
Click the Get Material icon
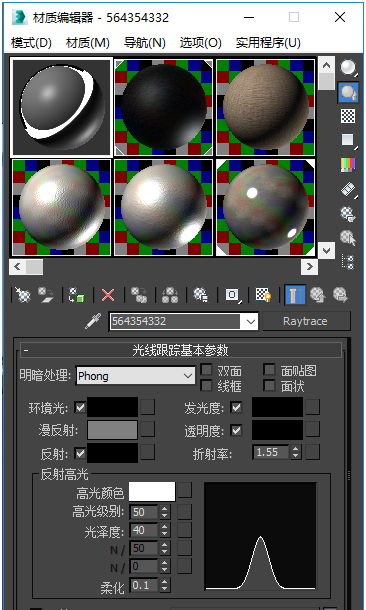click(23, 295)
